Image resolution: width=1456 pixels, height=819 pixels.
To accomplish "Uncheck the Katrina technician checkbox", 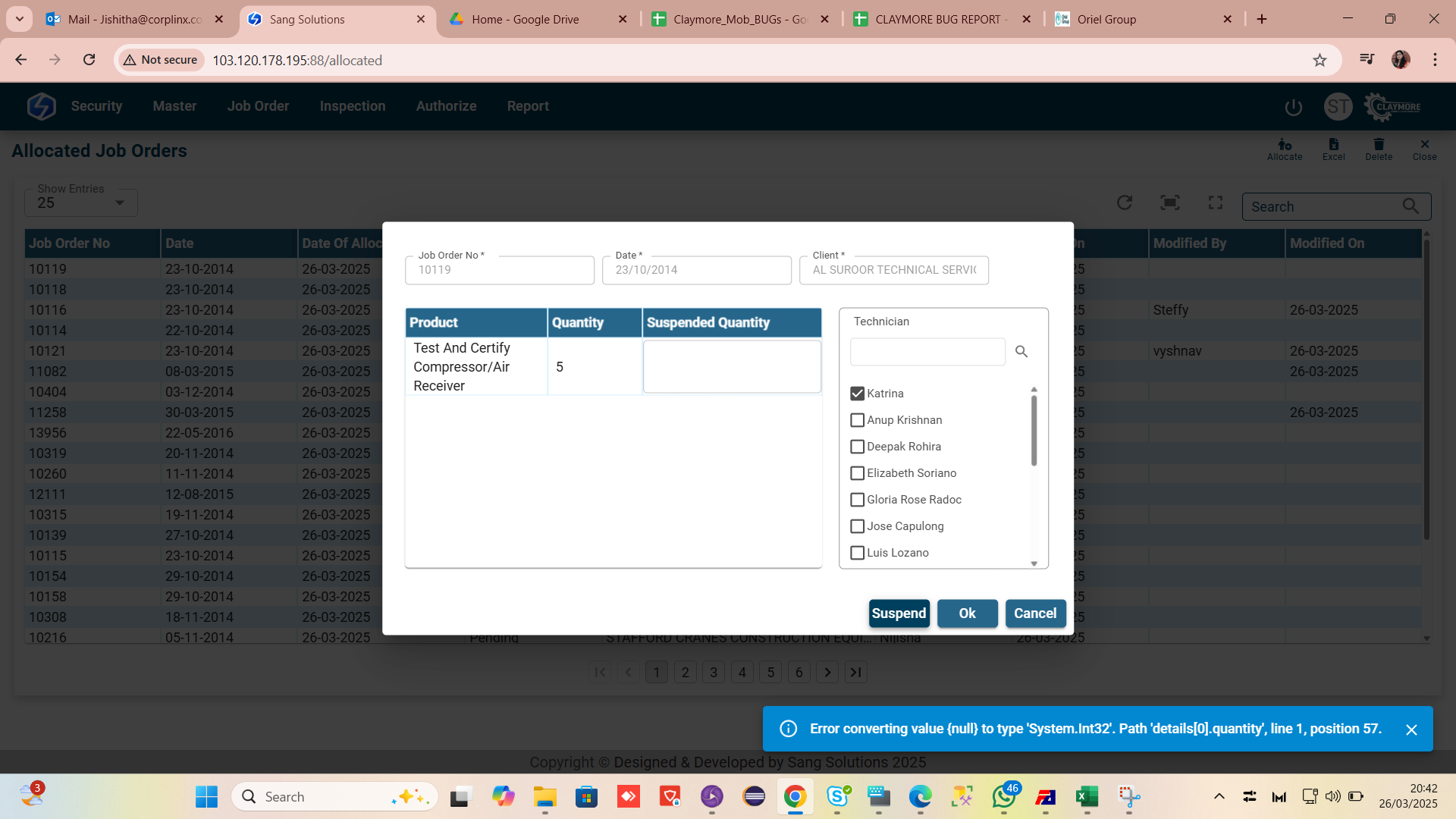I will (857, 394).
